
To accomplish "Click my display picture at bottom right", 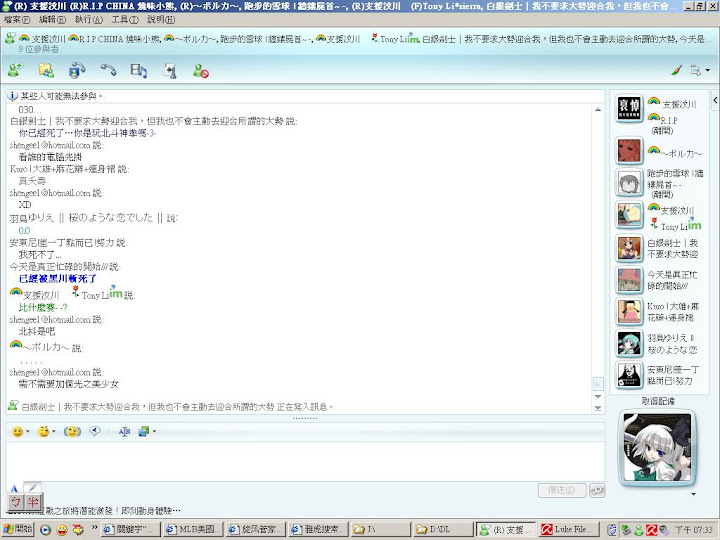I will point(658,448).
